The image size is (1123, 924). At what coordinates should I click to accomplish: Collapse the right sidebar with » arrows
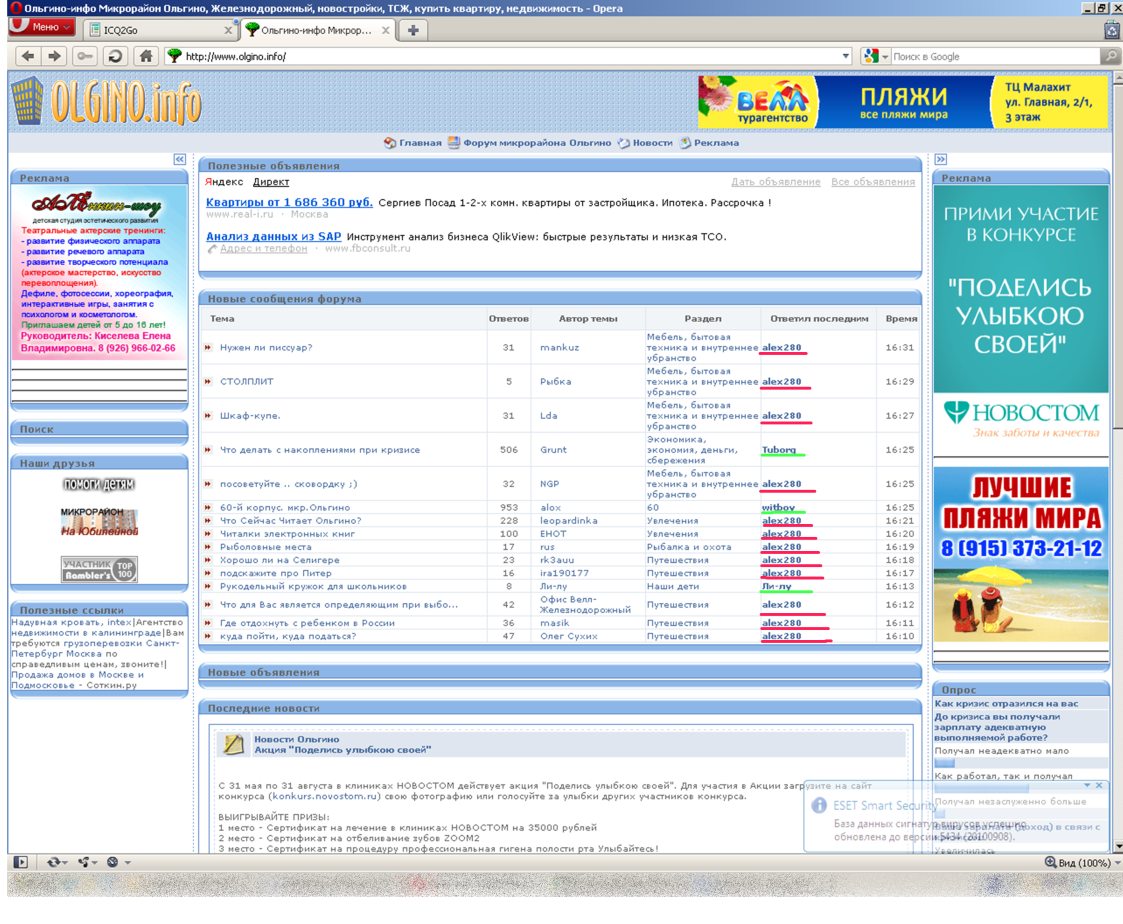point(940,159)
